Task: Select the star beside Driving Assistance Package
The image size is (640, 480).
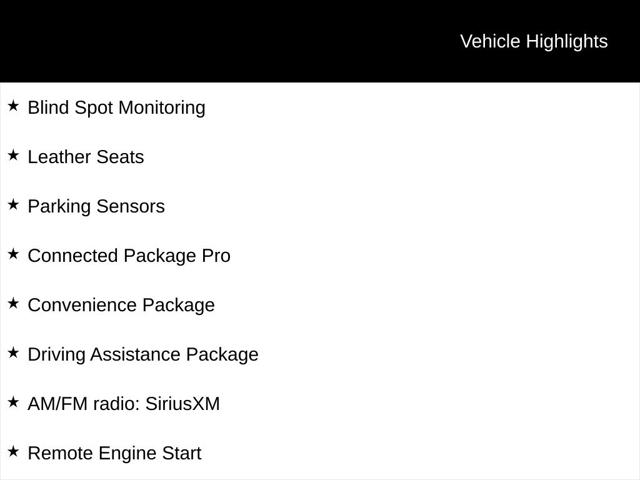Action: 13,352
